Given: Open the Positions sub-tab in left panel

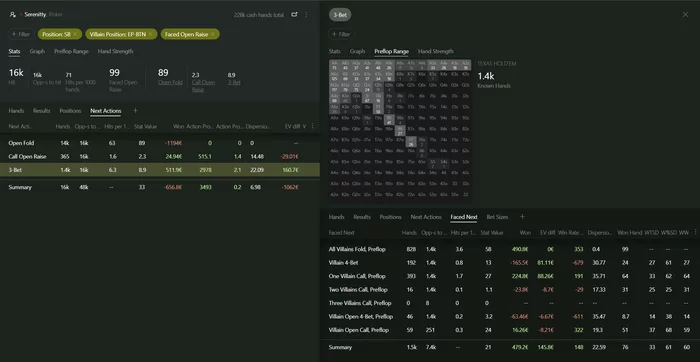Looking at the screenshot, I should (x=70, y=111).
